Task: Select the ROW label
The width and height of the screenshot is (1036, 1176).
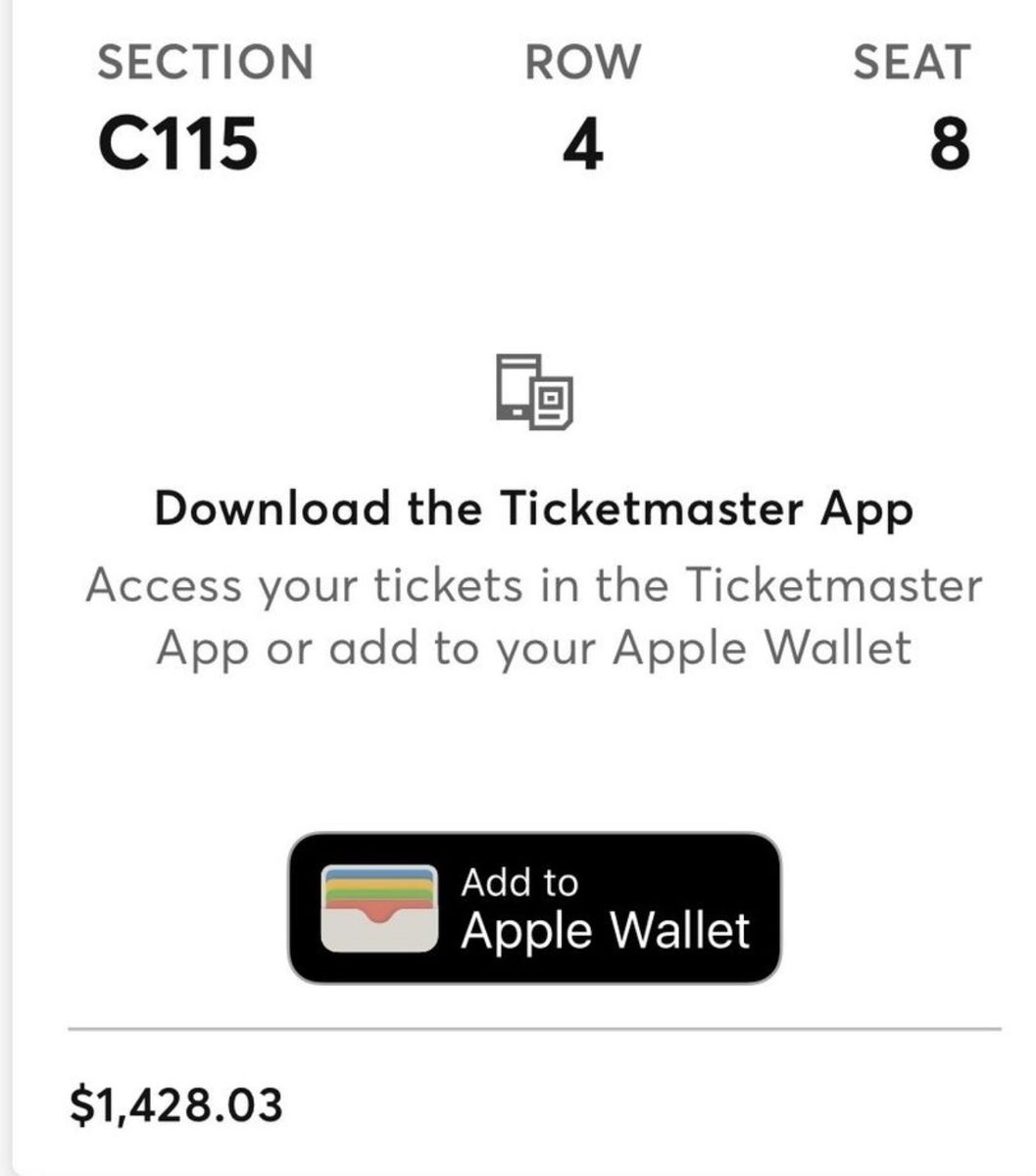Action: coord(582,63)
